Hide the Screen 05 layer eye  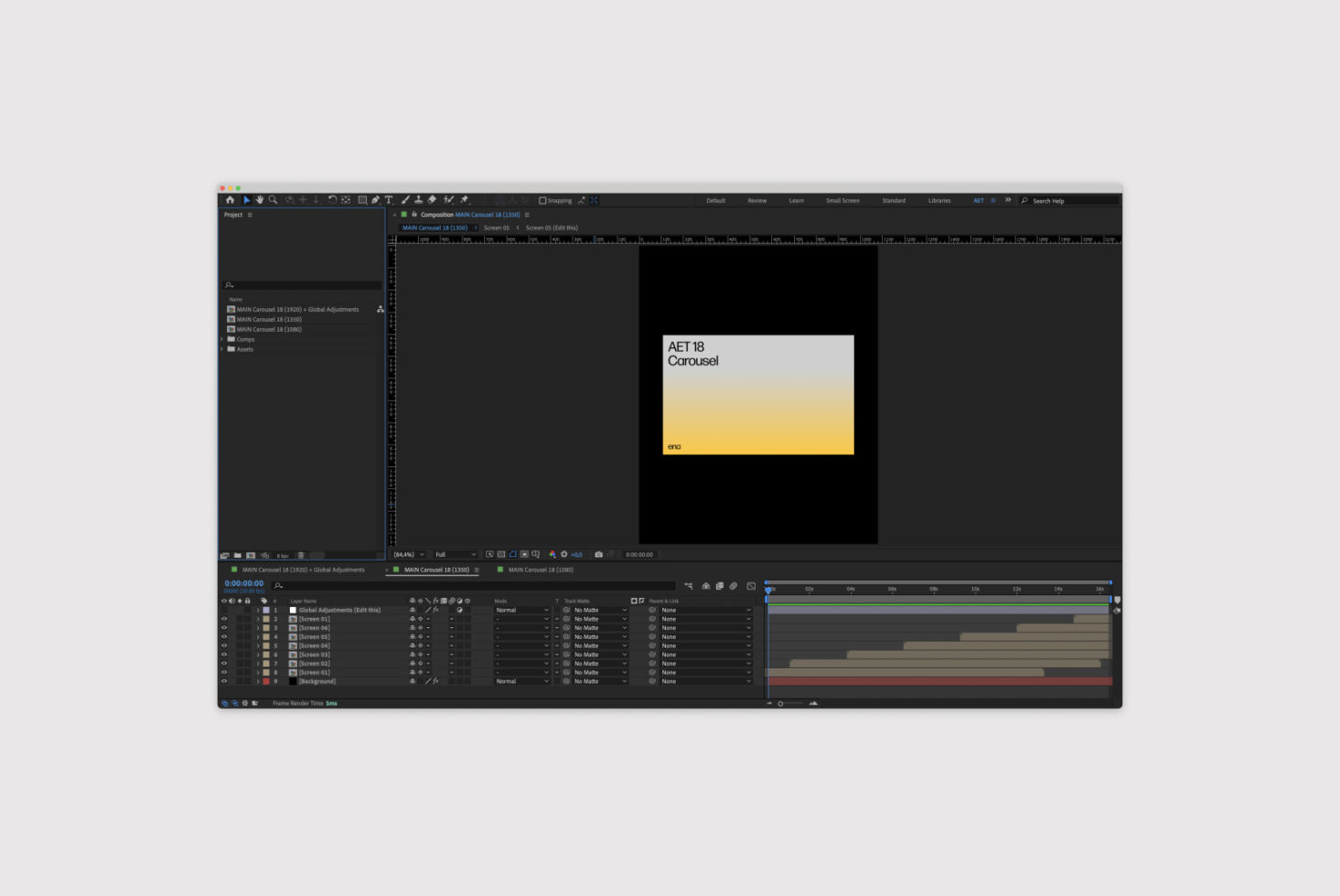[x=224, y=637]
